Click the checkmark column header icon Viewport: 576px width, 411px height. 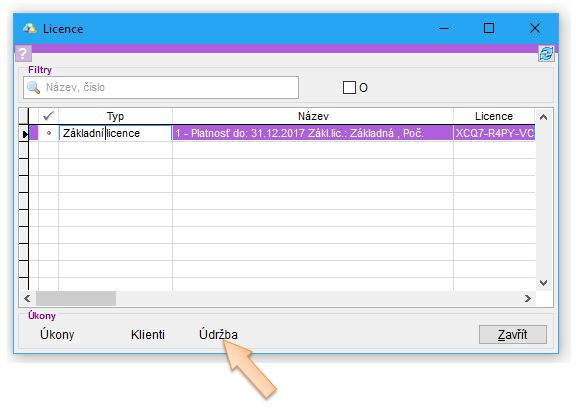[48, 116]
